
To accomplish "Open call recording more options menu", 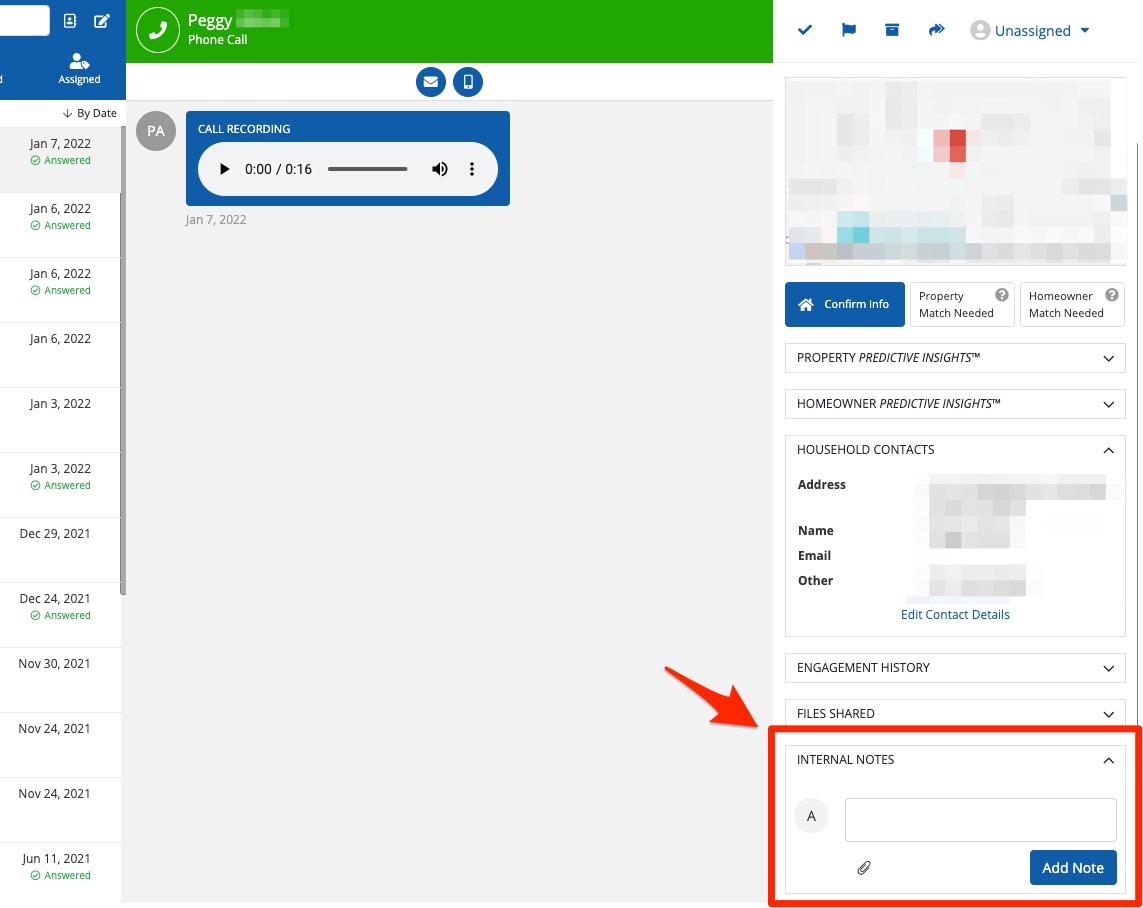I will tap(472, 169).
